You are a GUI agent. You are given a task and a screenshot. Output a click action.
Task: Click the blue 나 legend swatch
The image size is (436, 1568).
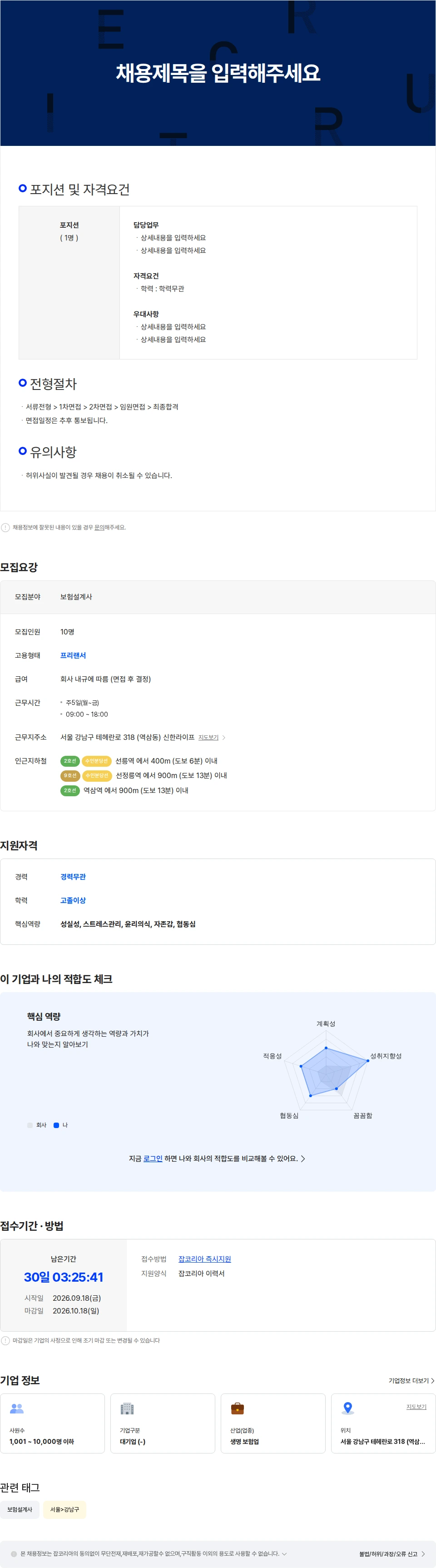pyautogui.click(x=57, y=1125)
